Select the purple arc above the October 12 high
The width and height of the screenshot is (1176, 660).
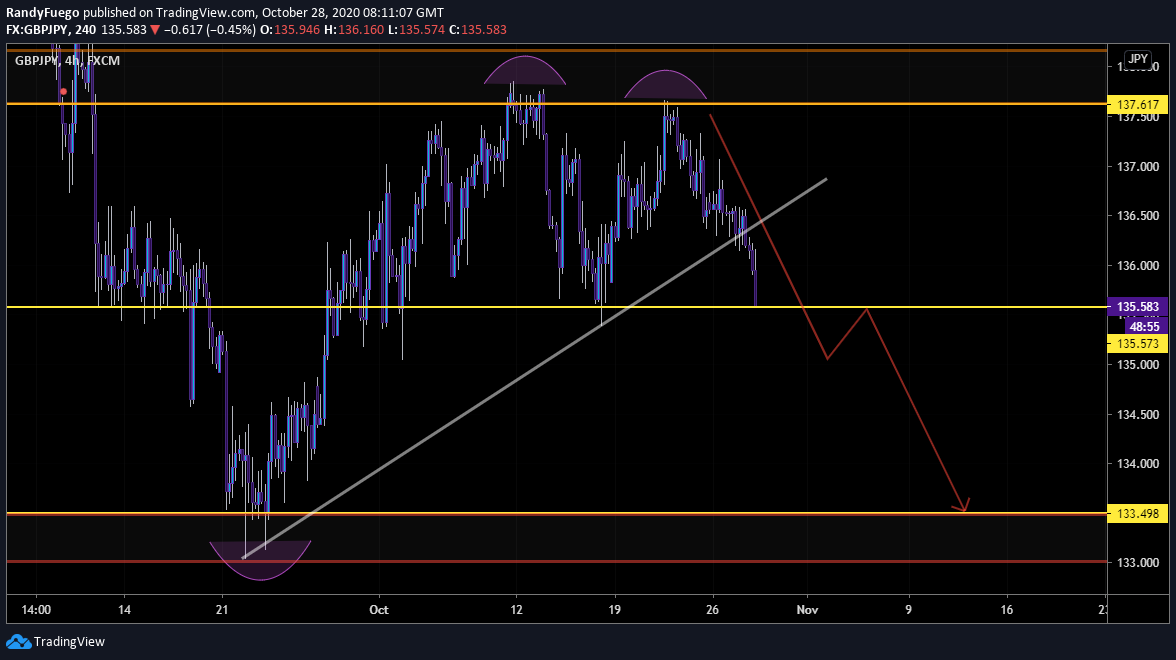click(524, 70)
